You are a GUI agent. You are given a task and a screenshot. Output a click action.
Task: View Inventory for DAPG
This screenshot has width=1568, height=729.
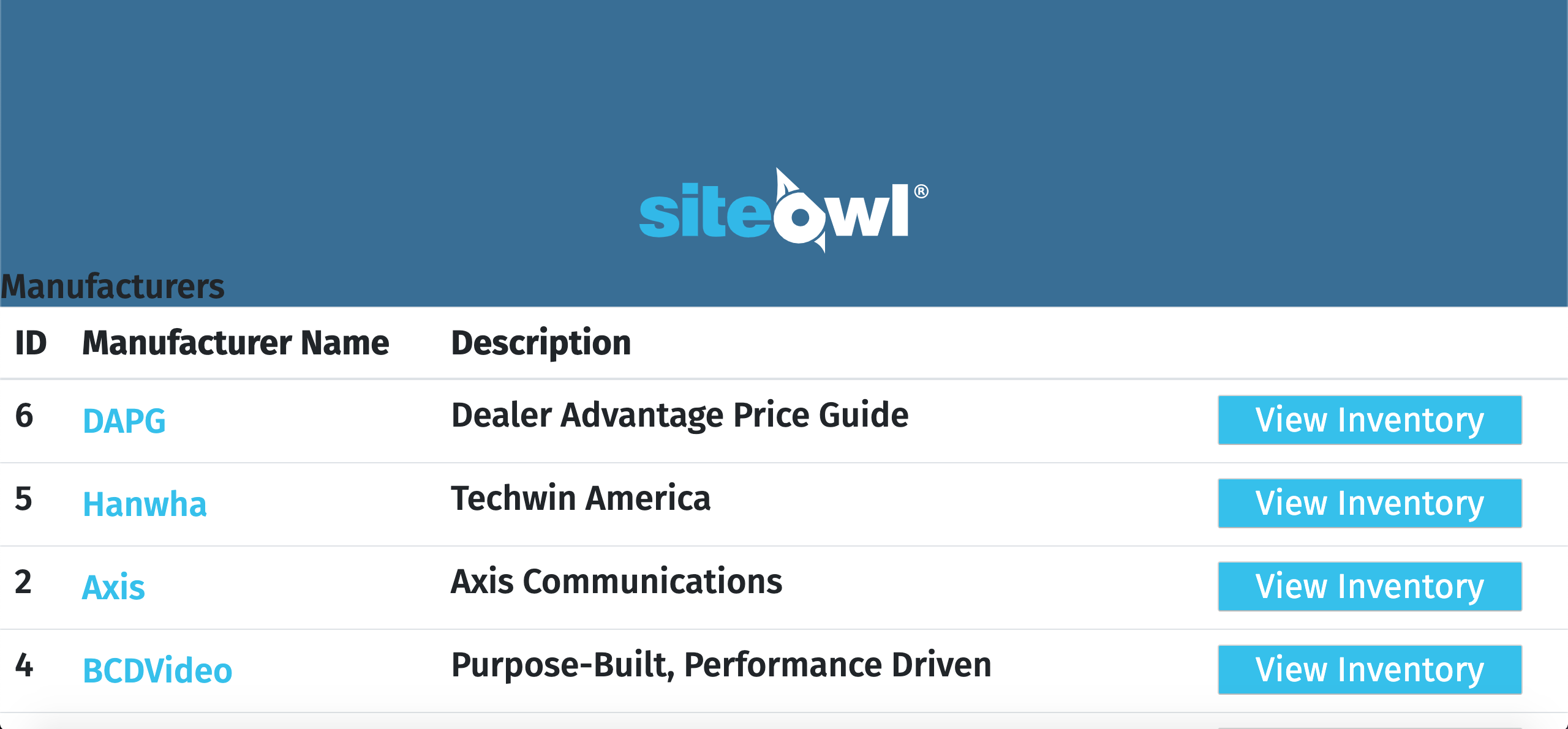[x=1370, y=420]
